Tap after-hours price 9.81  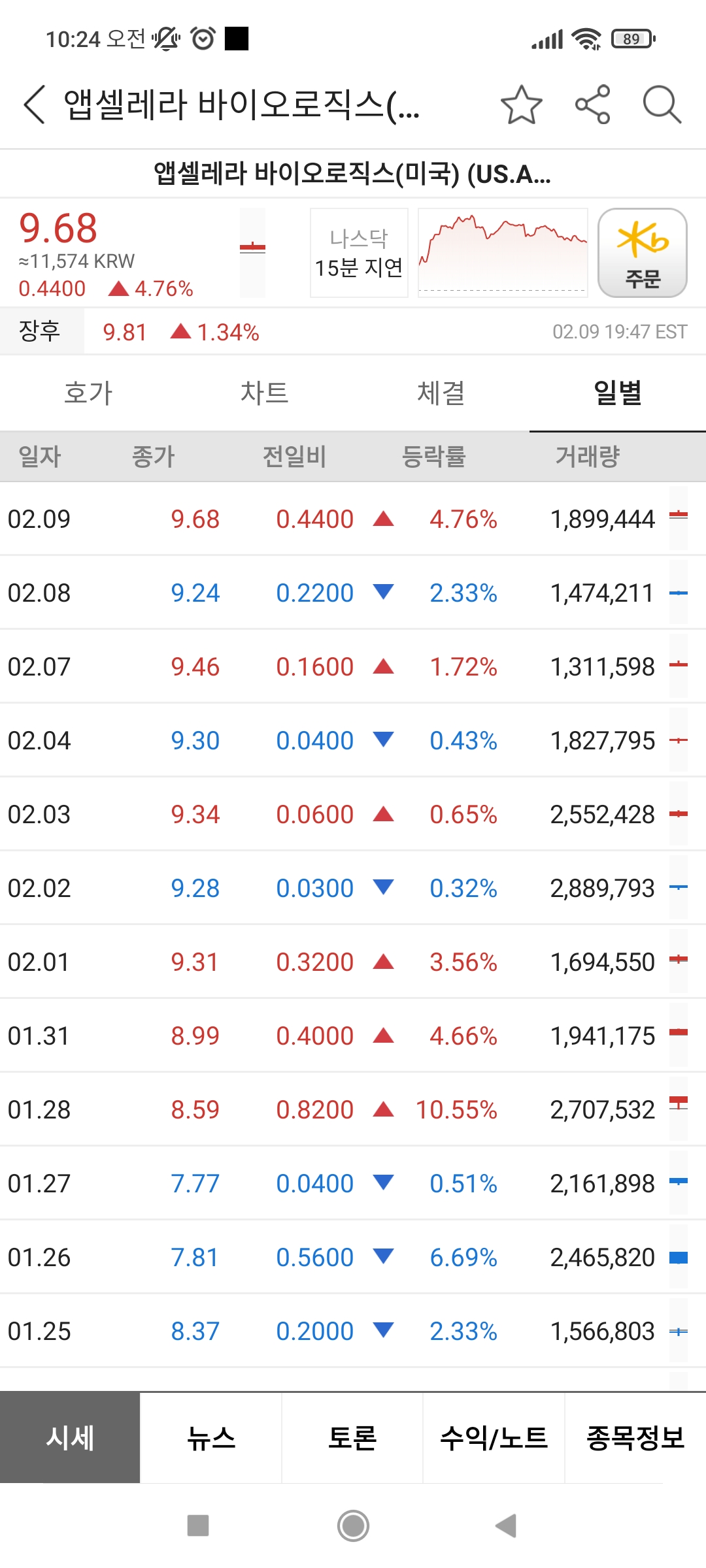click(125, 333)
